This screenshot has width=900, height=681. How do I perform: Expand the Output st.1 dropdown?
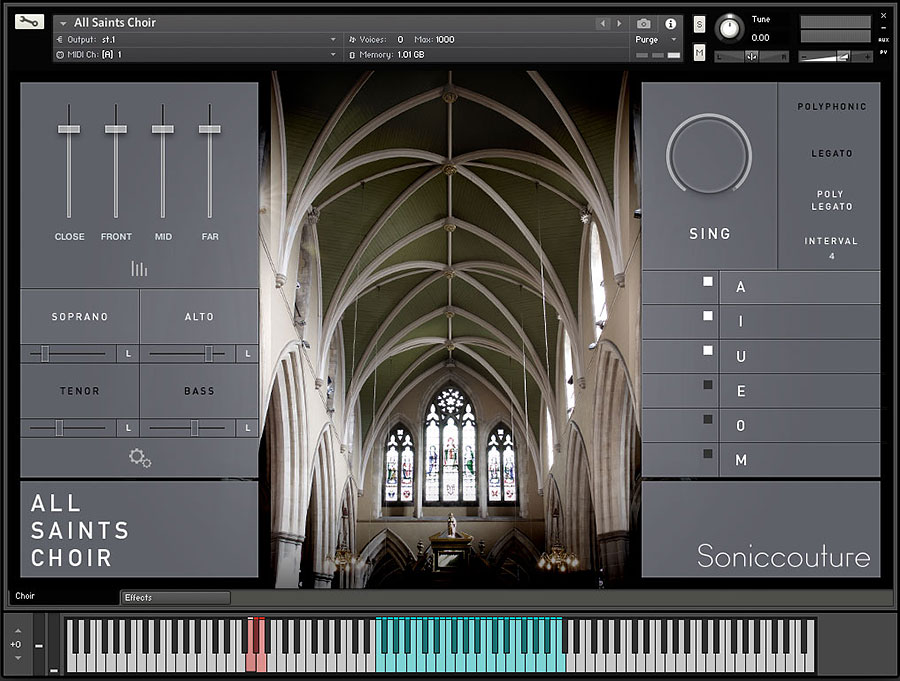(333, 39)
